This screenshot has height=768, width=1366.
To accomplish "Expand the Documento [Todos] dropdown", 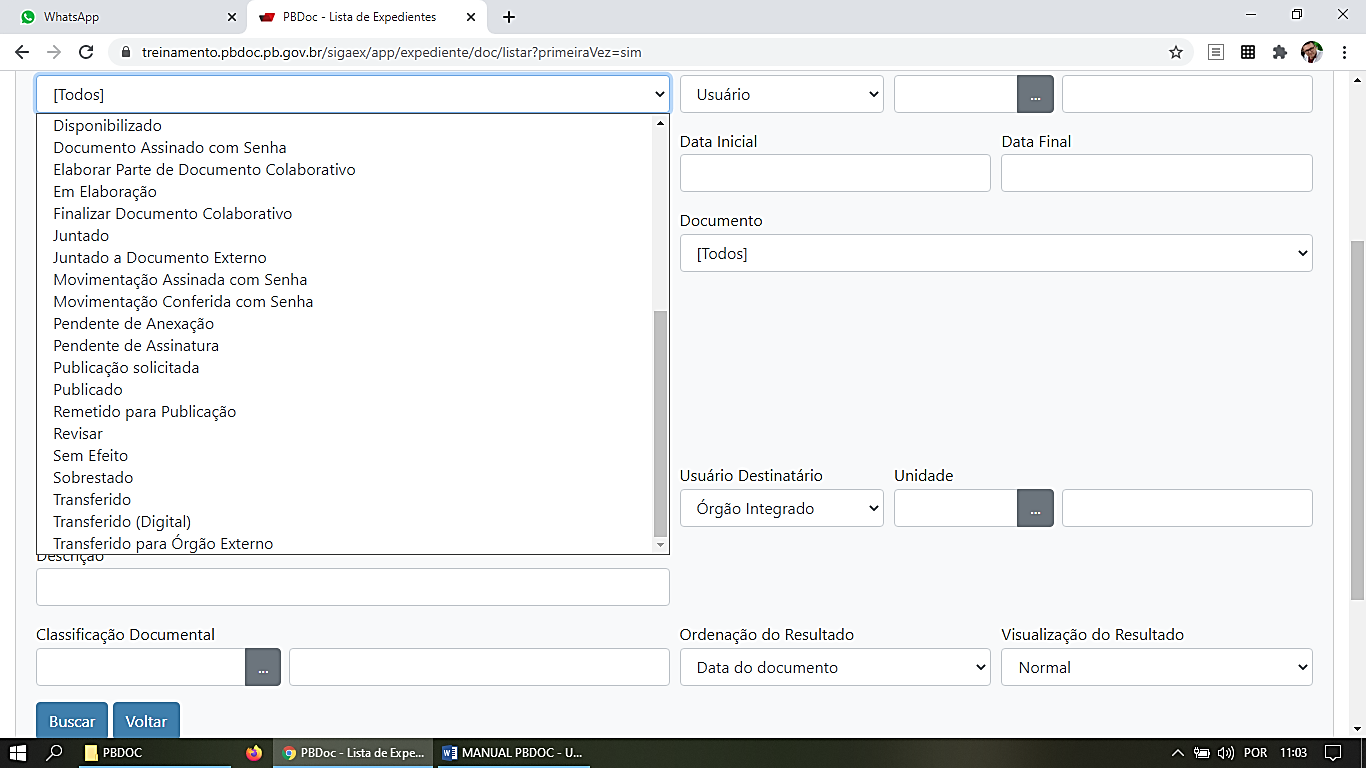I will pos(995,253).
